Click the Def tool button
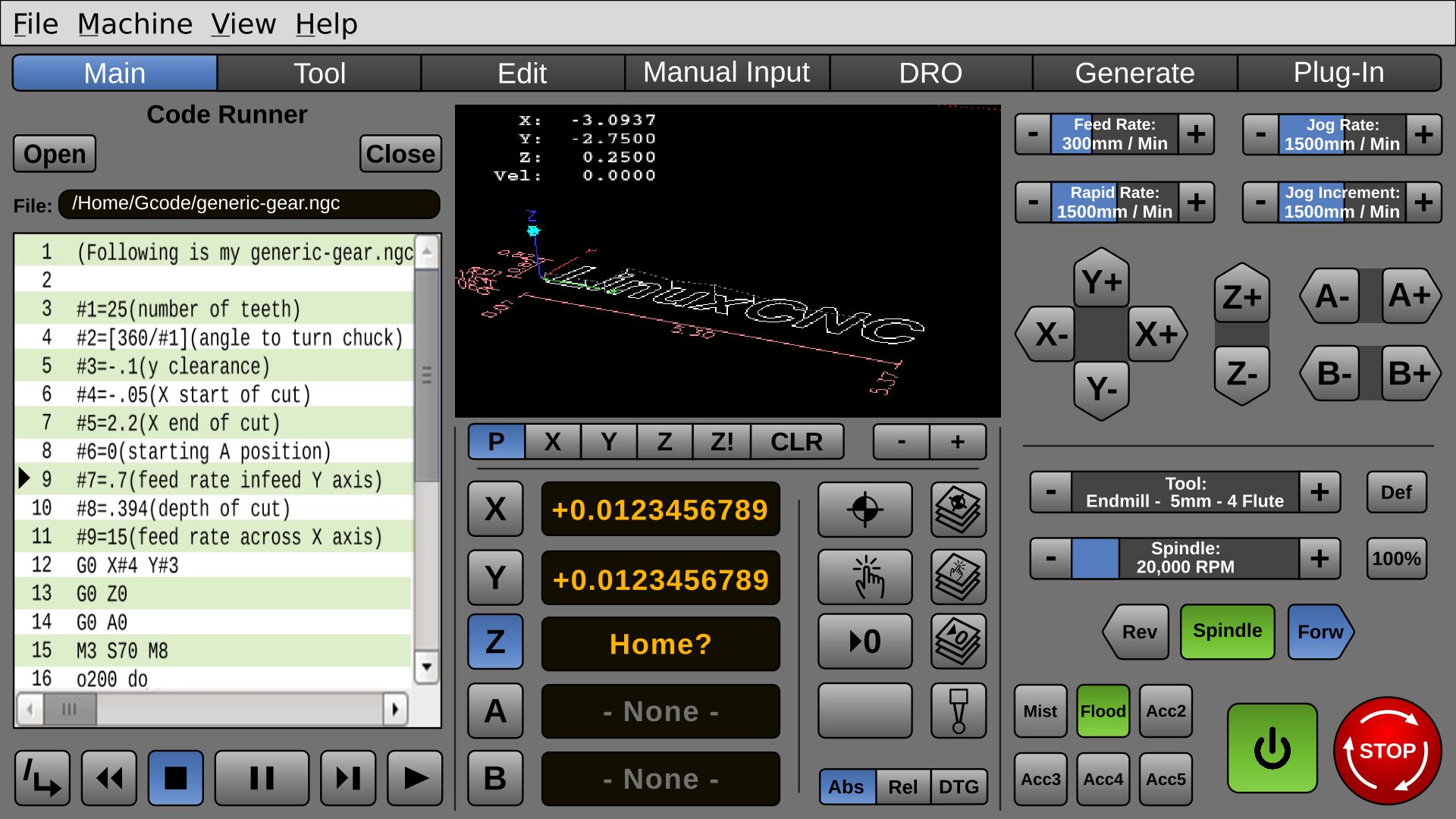This screenshot has height=819, width=1456. coord(1396,492)
